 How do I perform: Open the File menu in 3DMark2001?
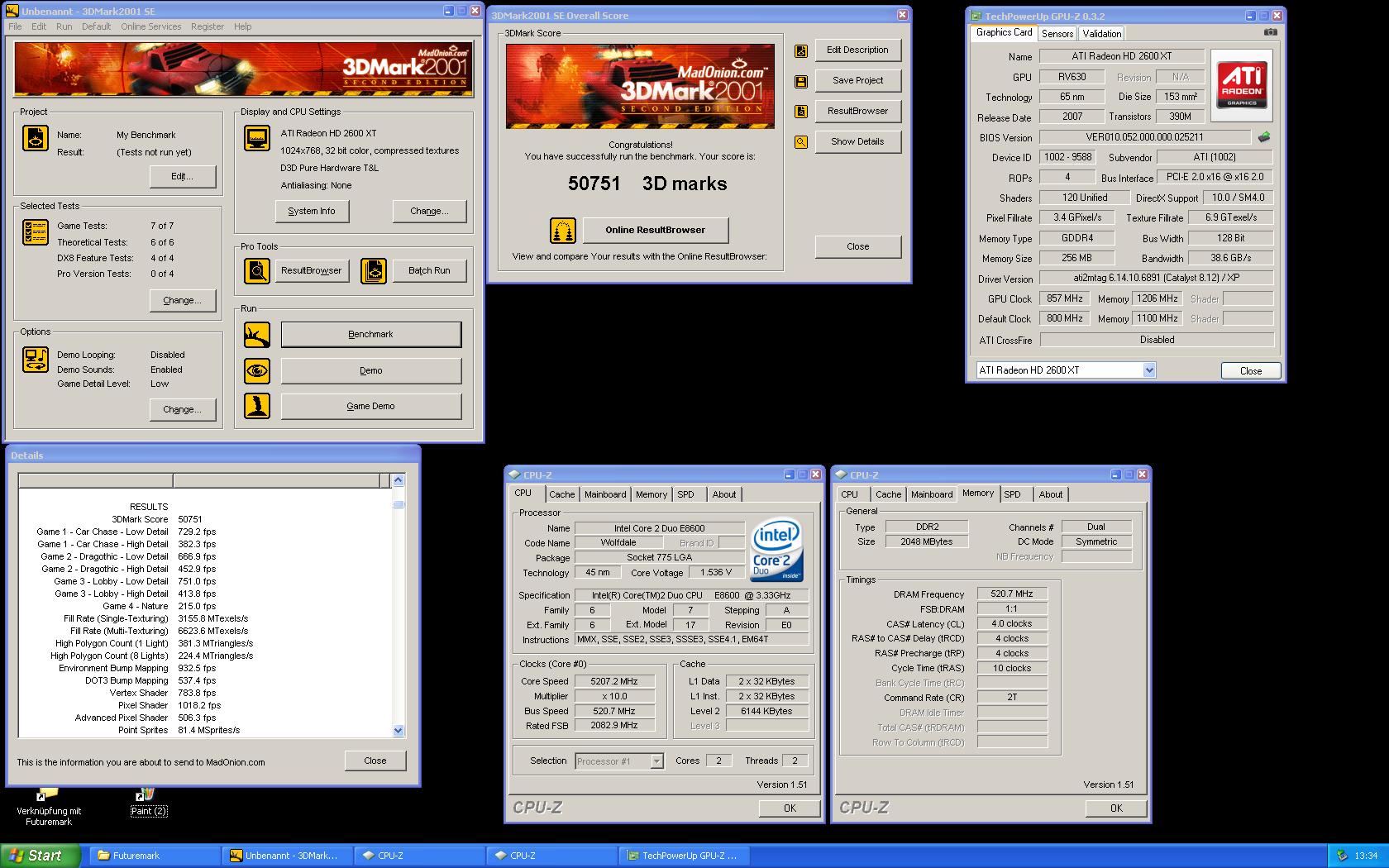[15, 26]
